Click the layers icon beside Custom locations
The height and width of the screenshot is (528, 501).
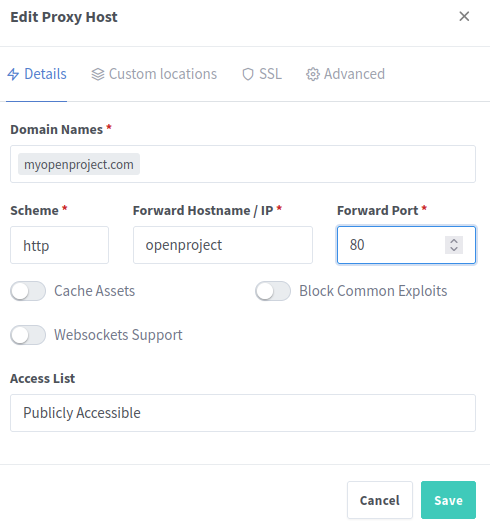point(98,74)
